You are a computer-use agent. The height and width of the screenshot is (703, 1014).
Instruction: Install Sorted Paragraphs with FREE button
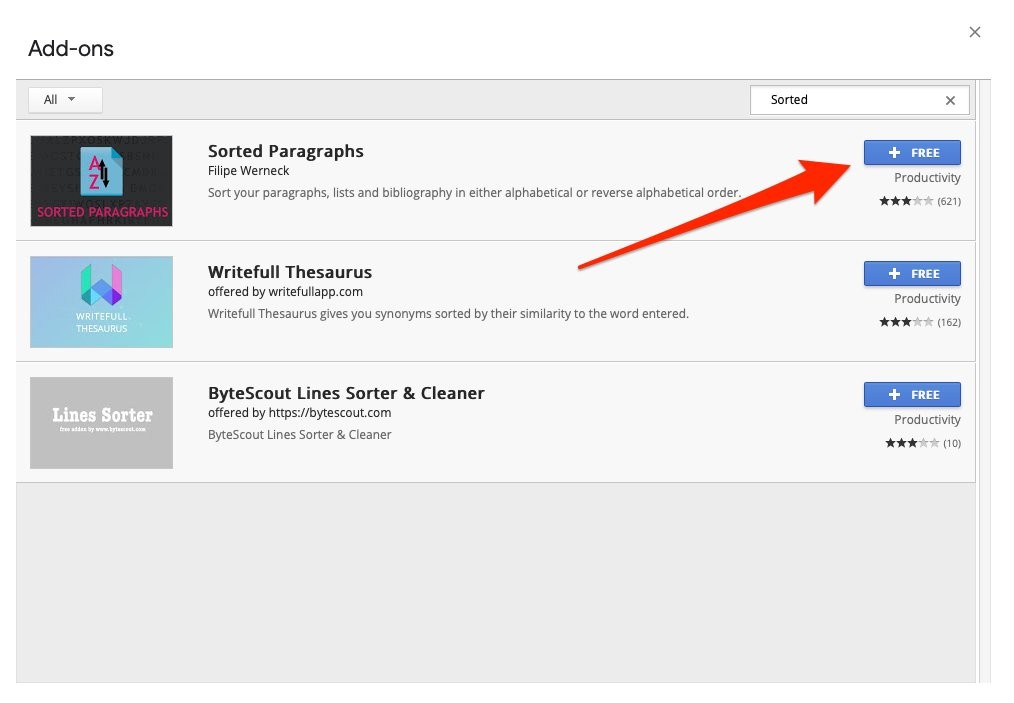[x=912, y=153]
